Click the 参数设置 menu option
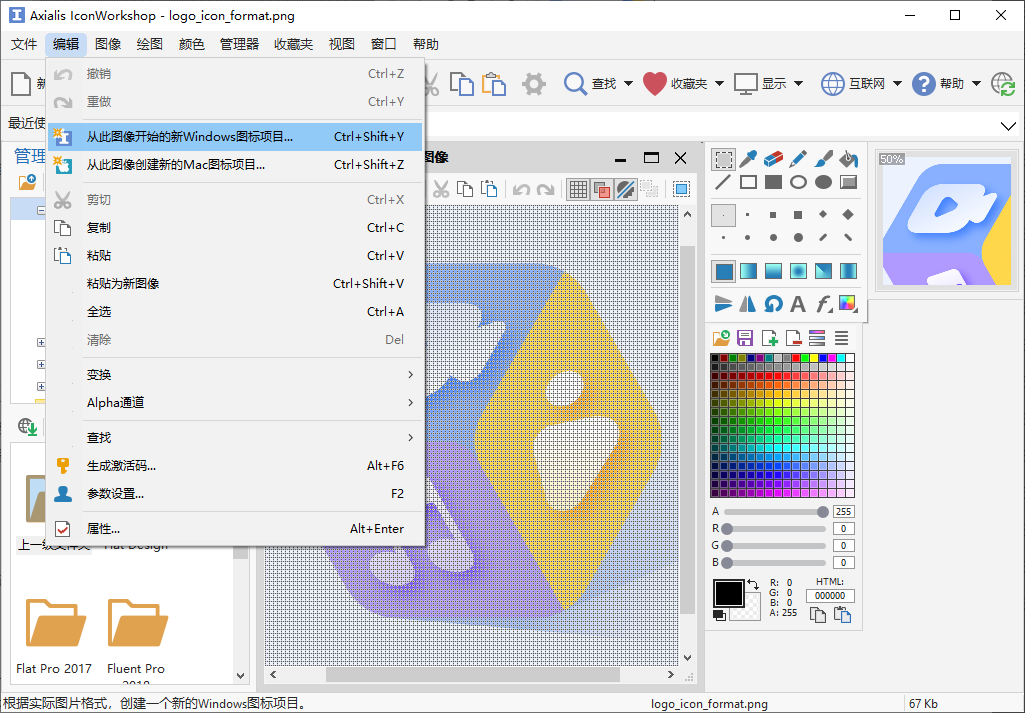Screen dimensions: 1025x713 (115, 494)
